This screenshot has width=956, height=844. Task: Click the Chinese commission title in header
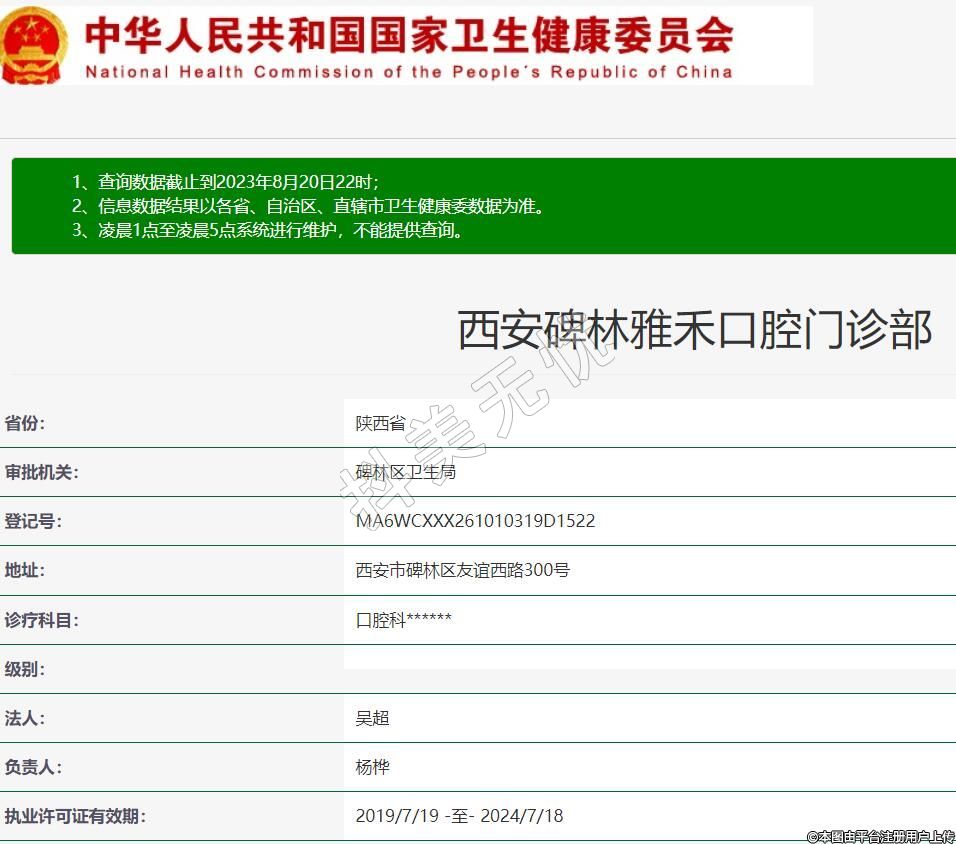pos(408,35)
